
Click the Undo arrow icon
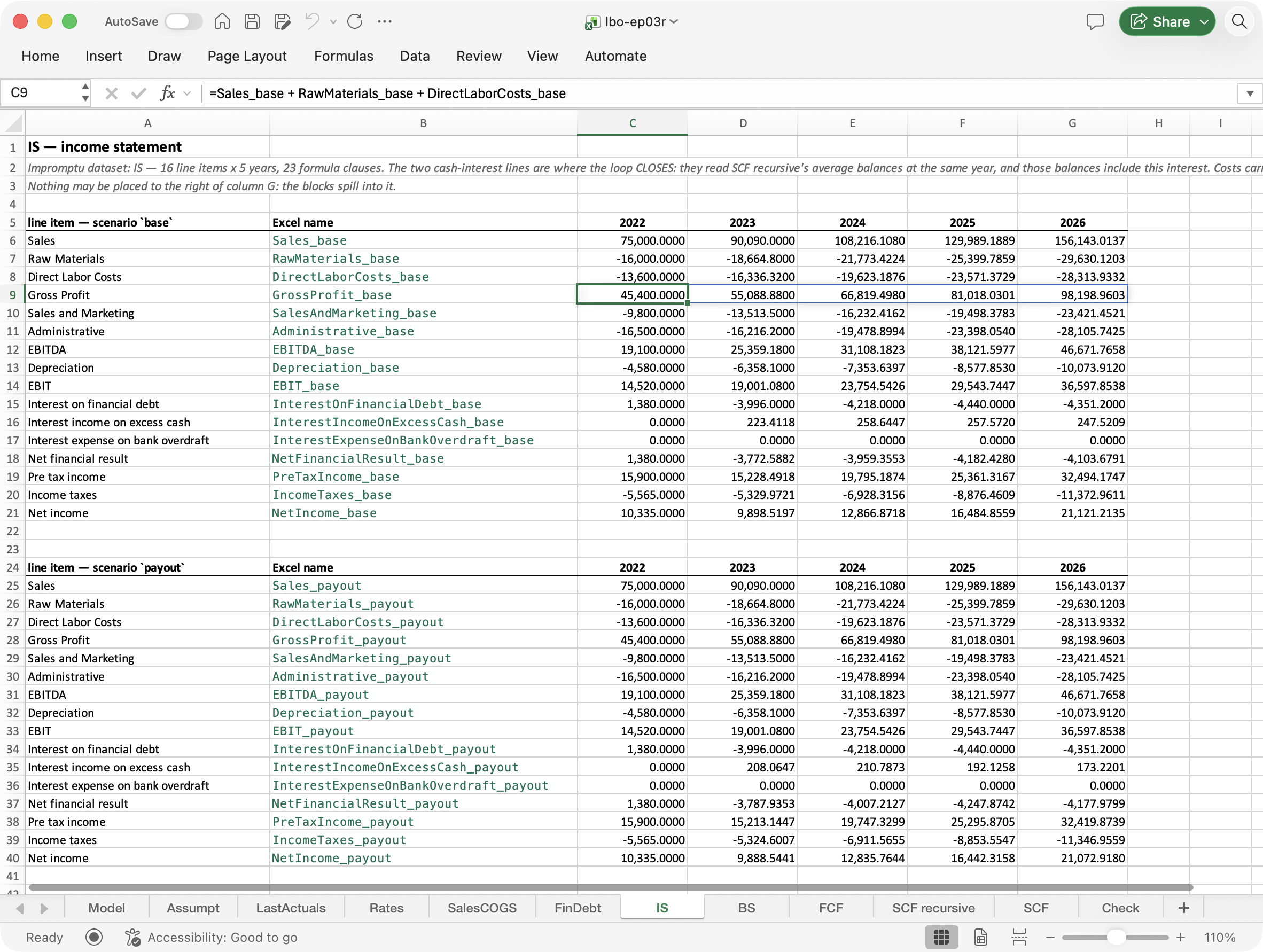[312, 22]
